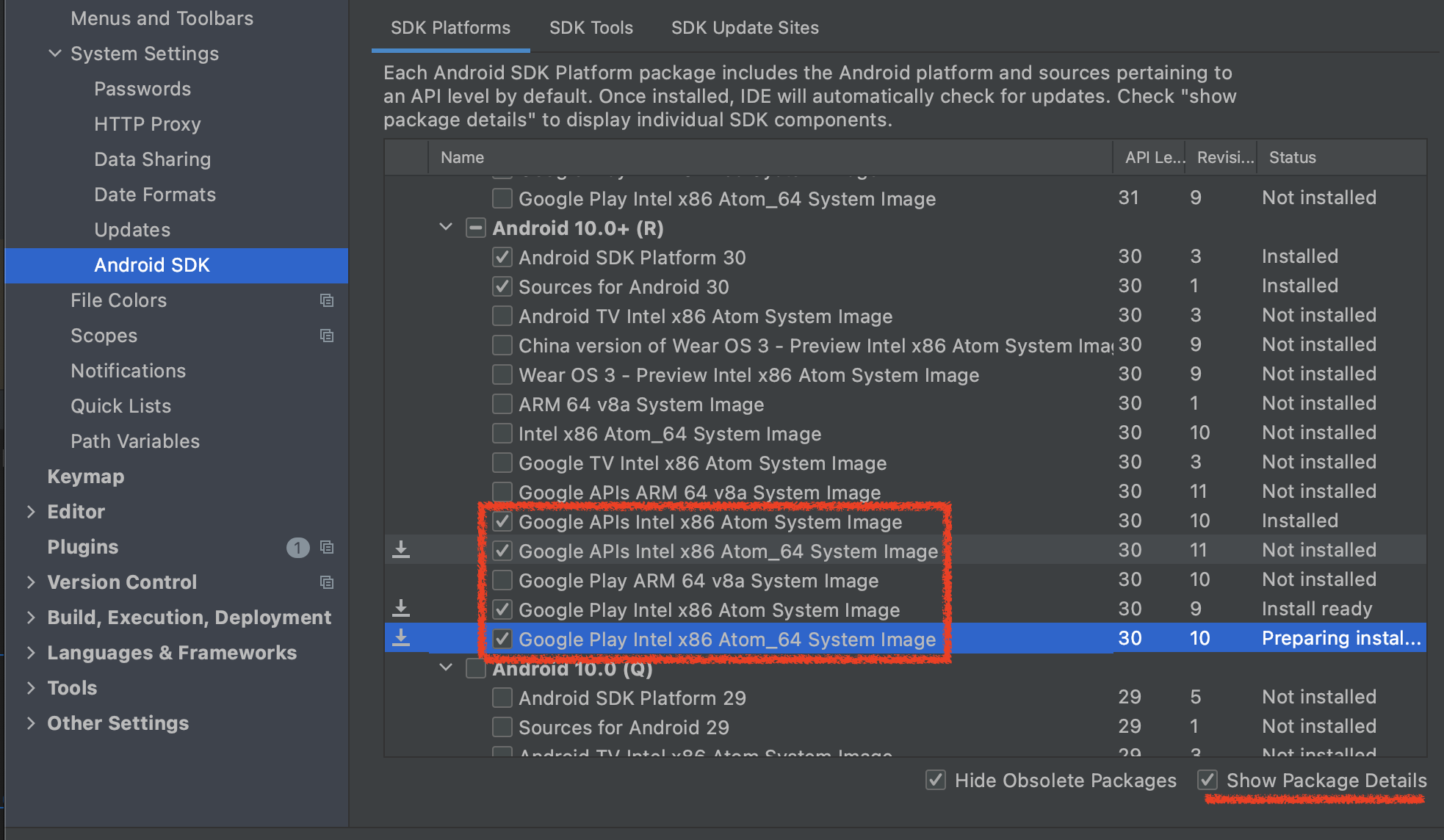Open Path Variables settings
Viewport: 1444px width, 840px height.
point(135,441)
